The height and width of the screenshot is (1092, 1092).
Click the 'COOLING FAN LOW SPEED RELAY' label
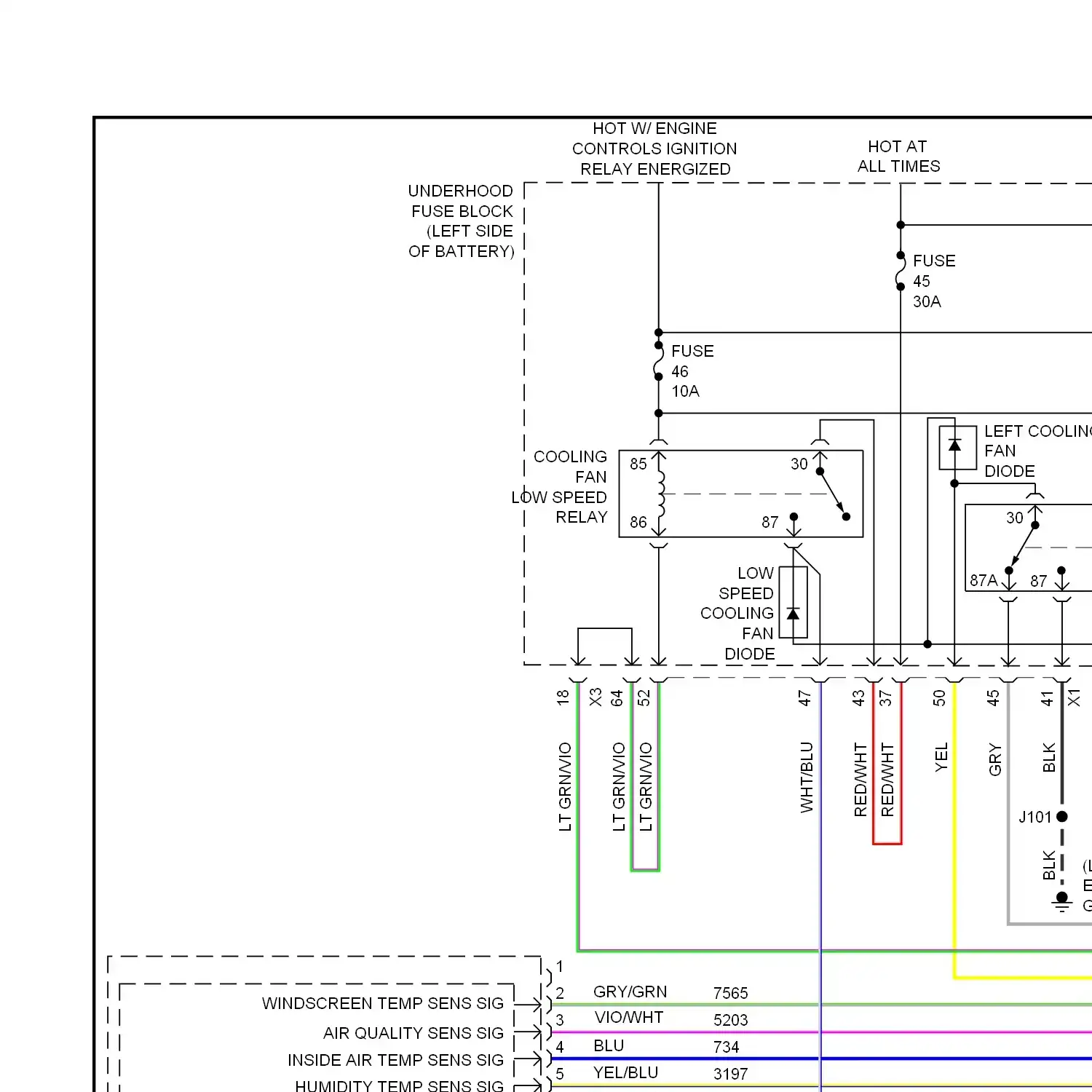tap(559, 487)
